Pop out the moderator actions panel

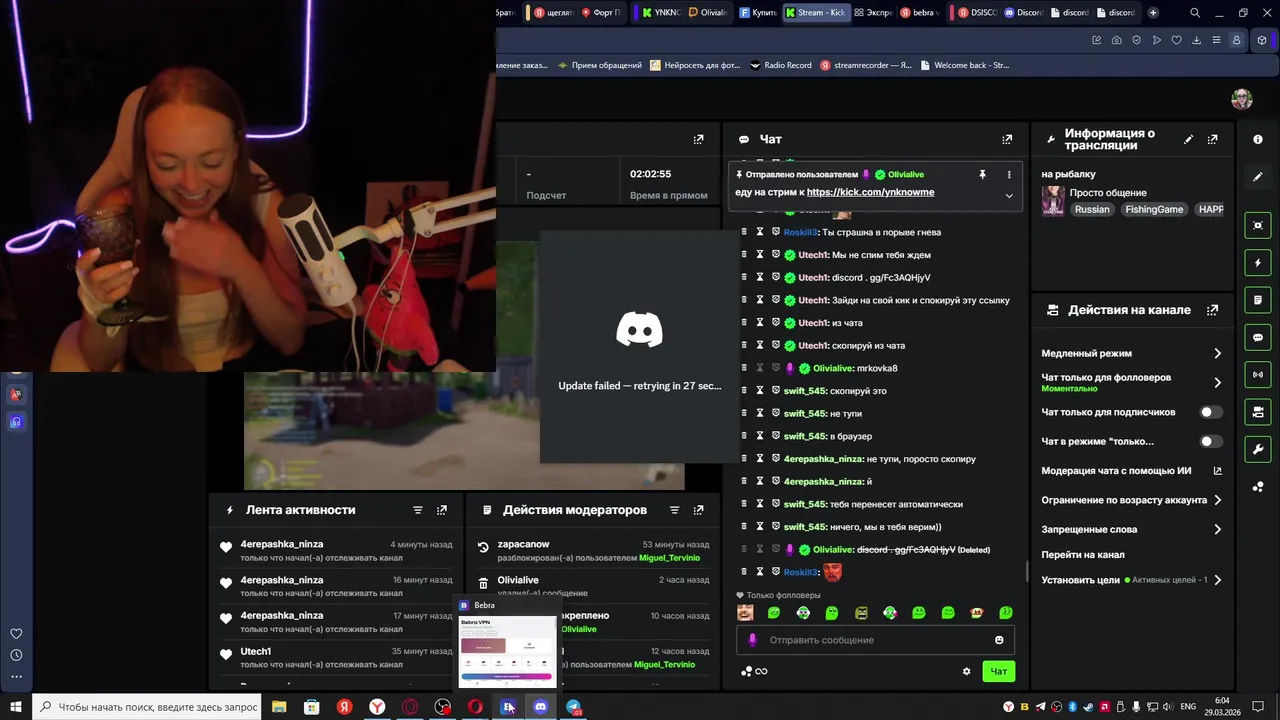pyautogui.click(x=698, y=510)
